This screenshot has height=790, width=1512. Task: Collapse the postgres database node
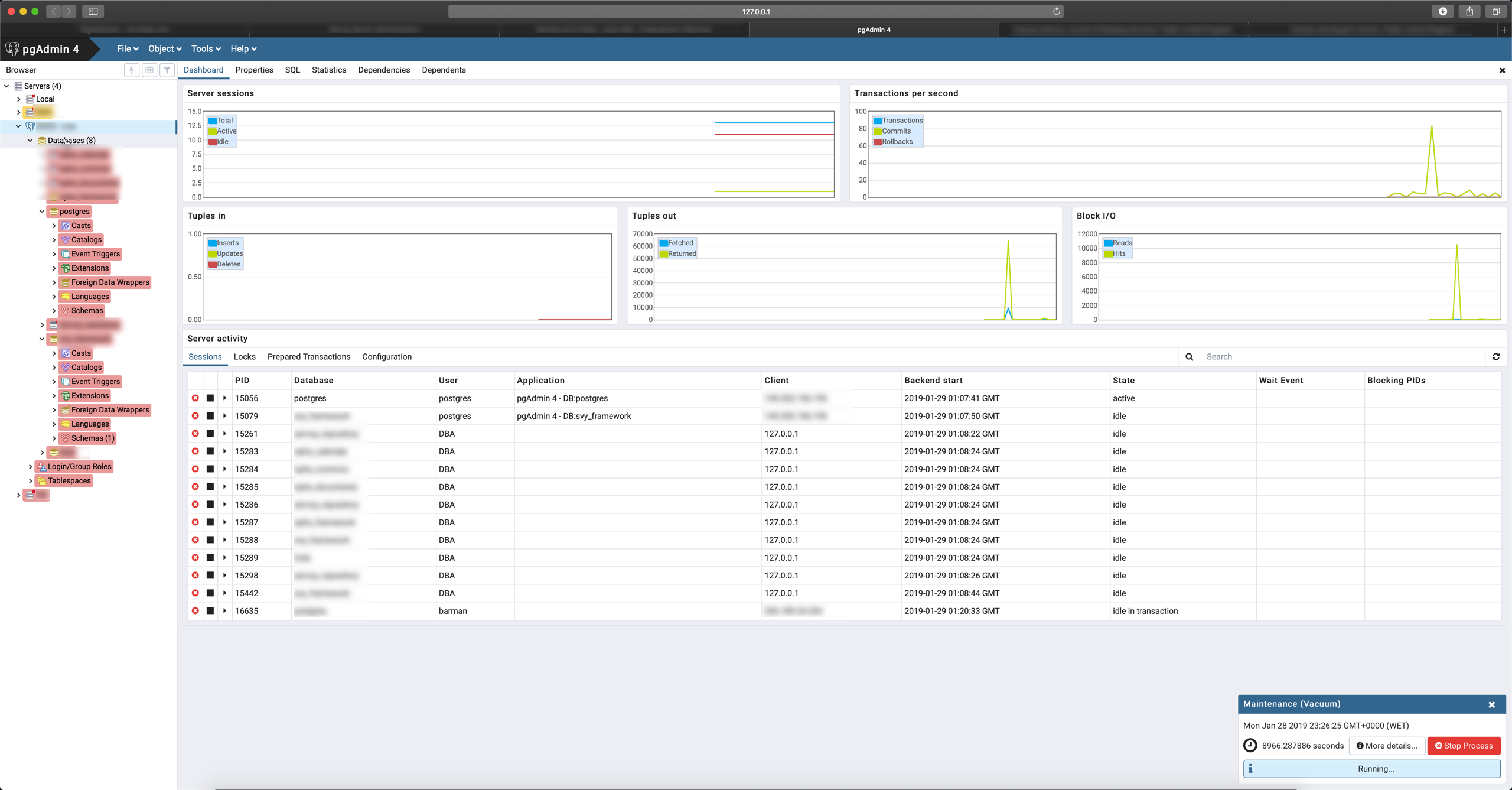(42, 212)
